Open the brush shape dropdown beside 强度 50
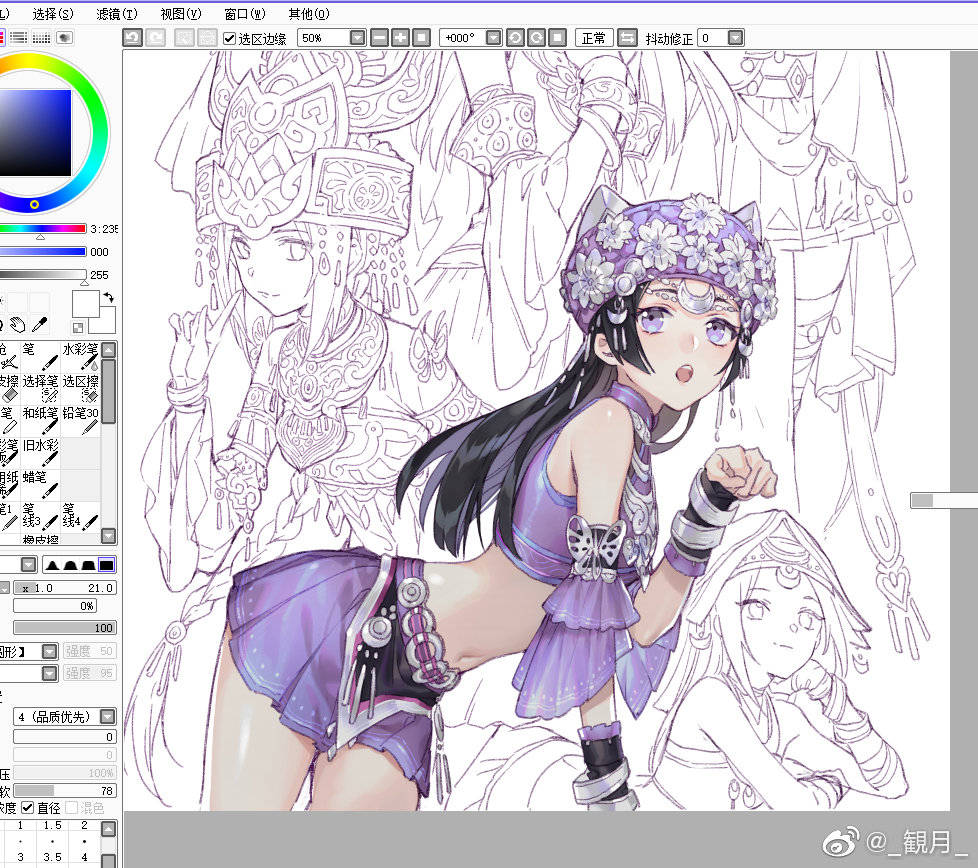The height and width of the screenshot is (868, 978). coord(49,651)
